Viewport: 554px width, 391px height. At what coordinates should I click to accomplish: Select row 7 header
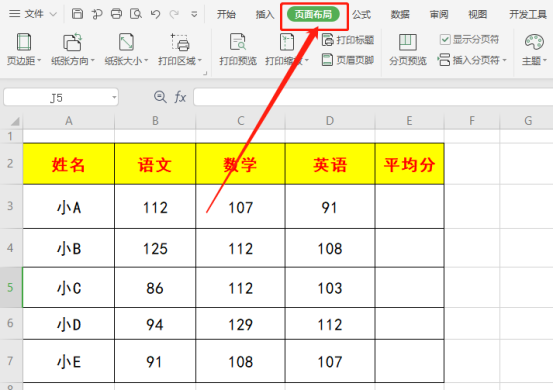tap(11, 361)
